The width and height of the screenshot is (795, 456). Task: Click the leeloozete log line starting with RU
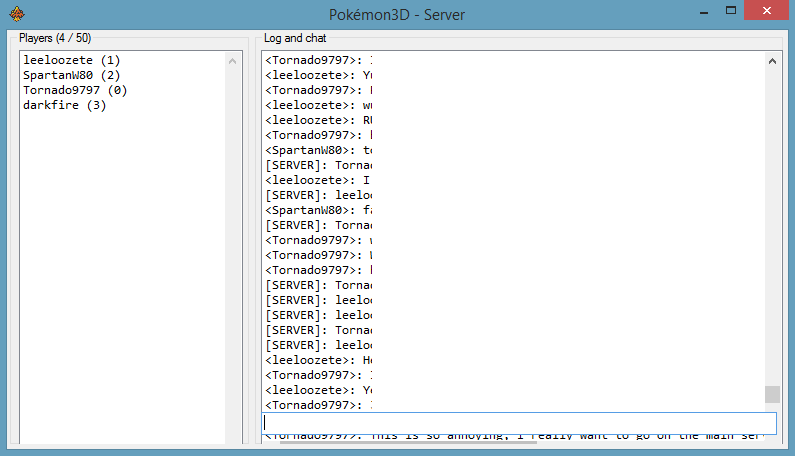(x=318, y=120)
